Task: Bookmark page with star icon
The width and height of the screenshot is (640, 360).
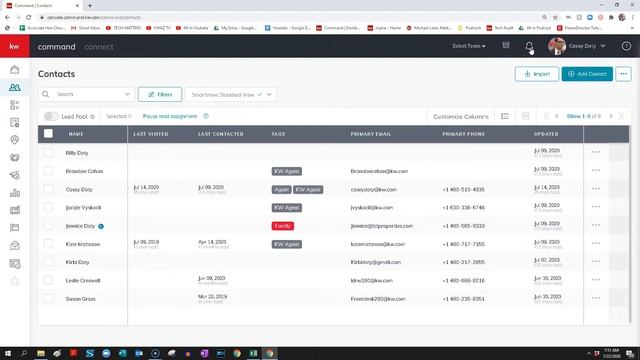Action: tap(555, 17)
